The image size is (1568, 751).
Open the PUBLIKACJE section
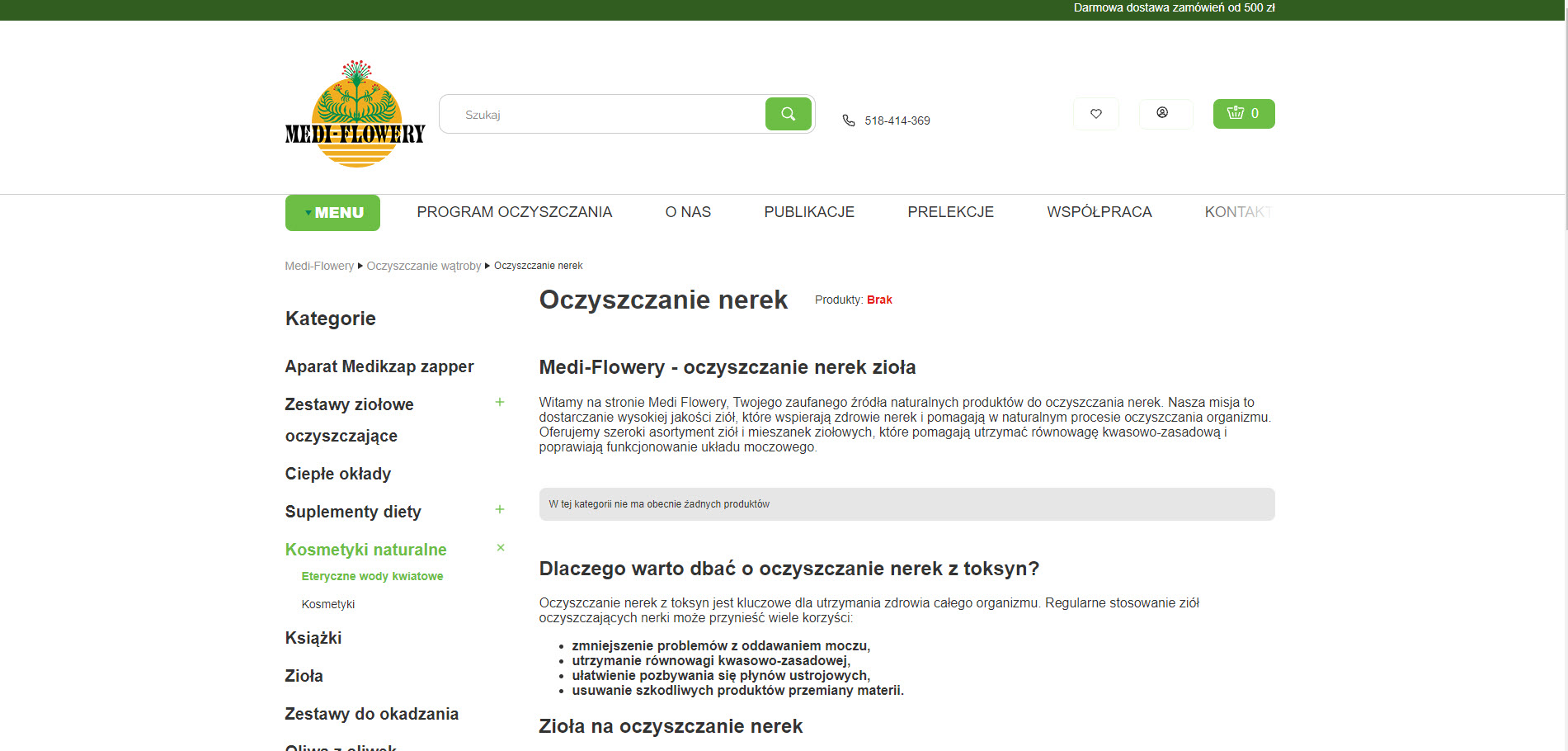pyautogui.click(x=809, y=212)
